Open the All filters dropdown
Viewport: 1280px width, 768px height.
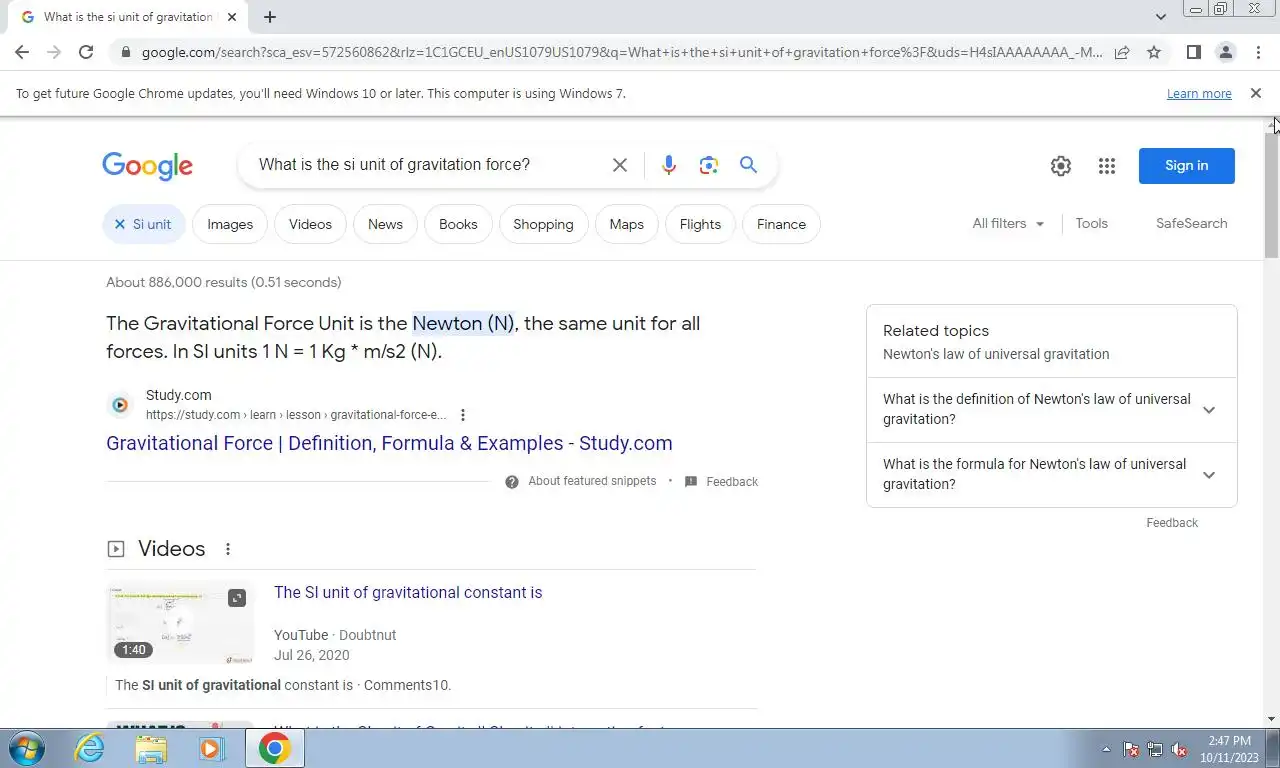tap(1008, 224)
